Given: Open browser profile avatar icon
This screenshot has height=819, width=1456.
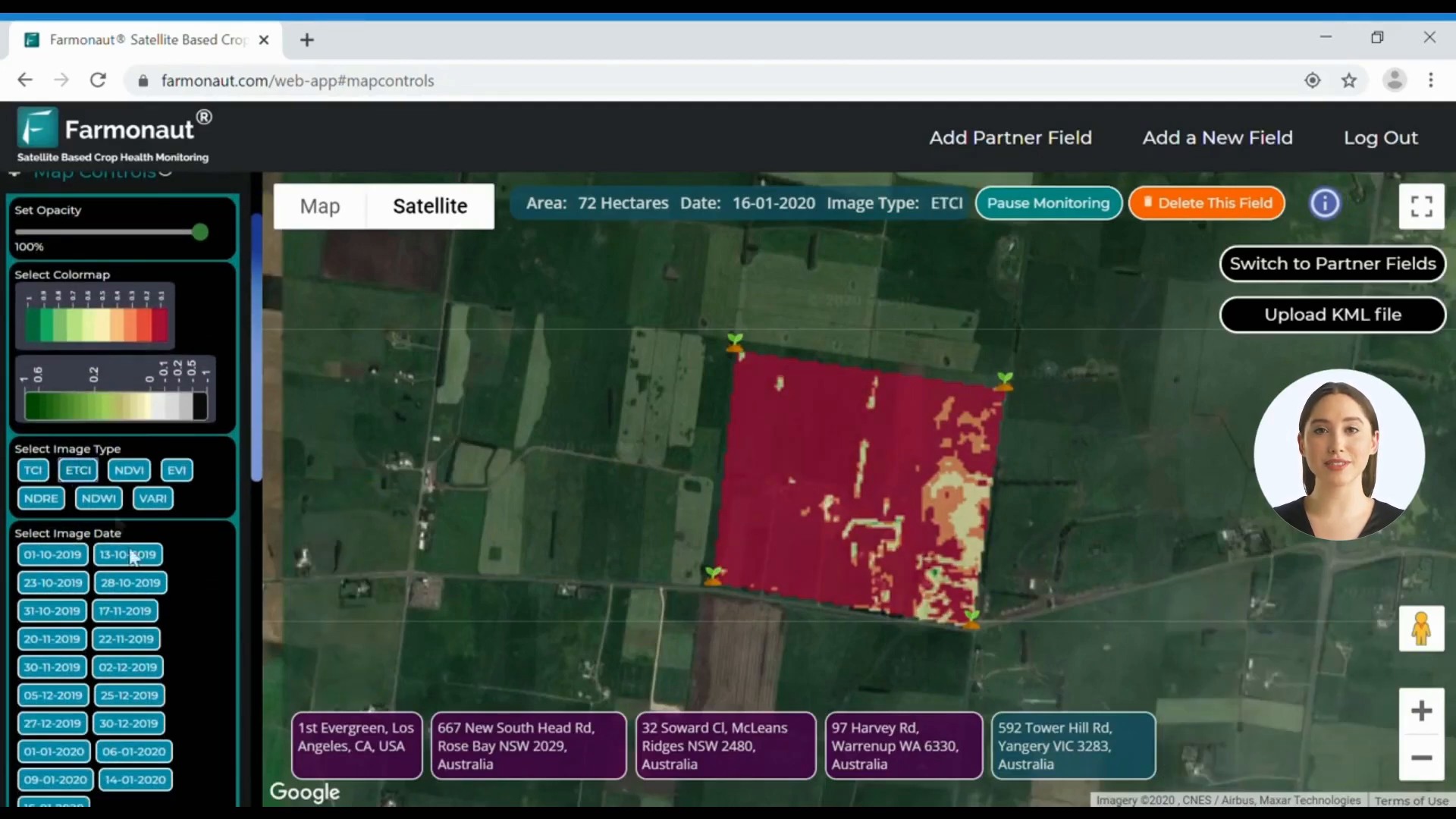Looking at the screenshot, I should coord(1395,80).
